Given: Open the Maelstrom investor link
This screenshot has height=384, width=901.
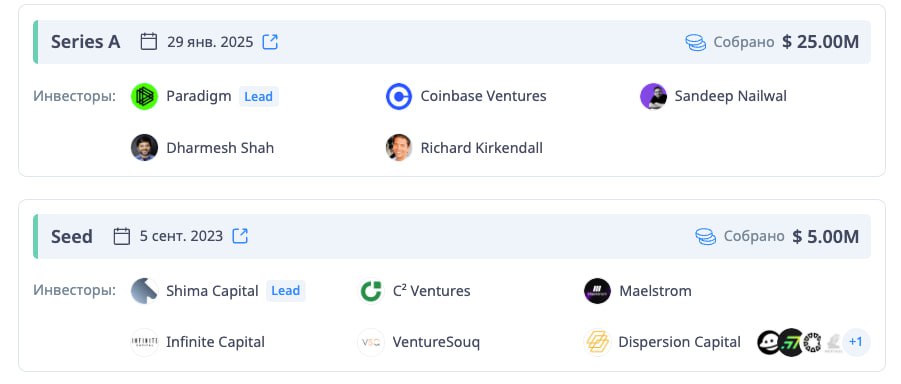Looking at the screenshot, I should tap(655, 291).
